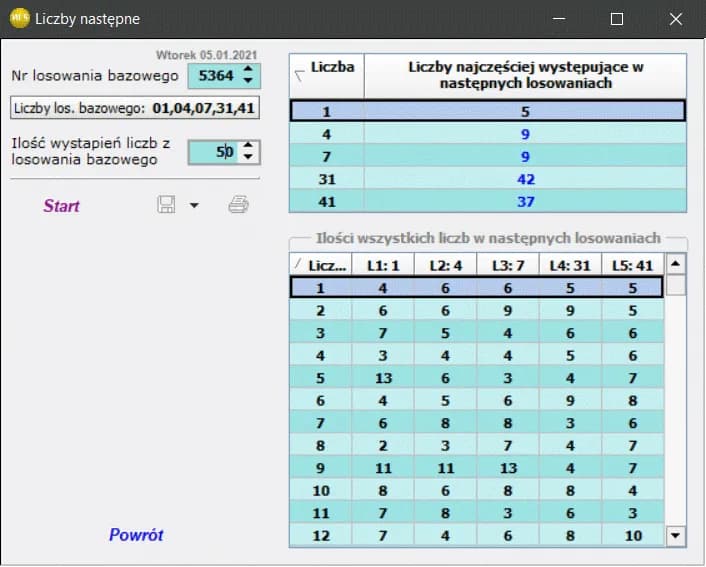Click the app logo in title bar
Screen dimensions: 706x567
18,19
